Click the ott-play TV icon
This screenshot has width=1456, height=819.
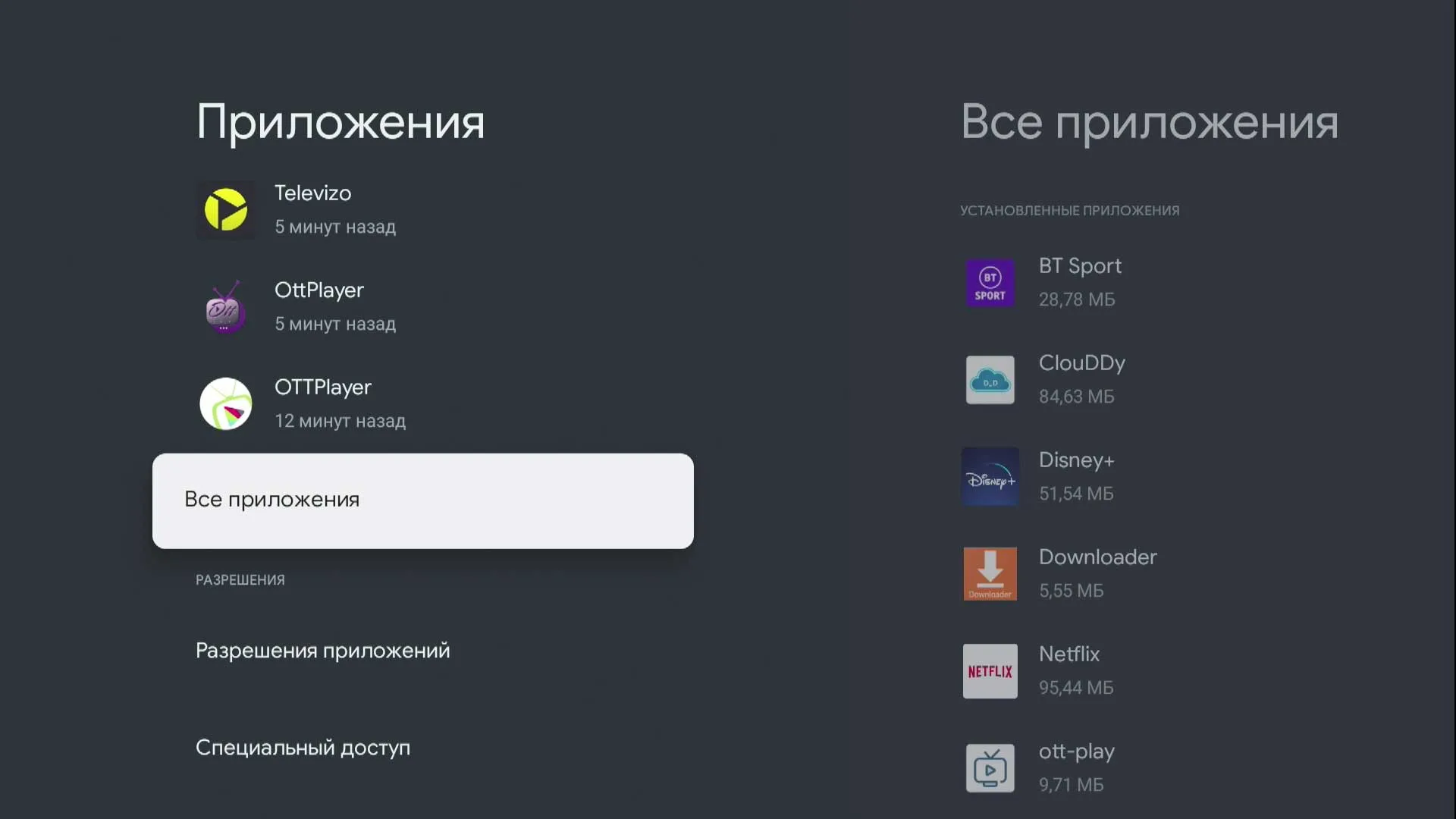click(x=990, y=767)
